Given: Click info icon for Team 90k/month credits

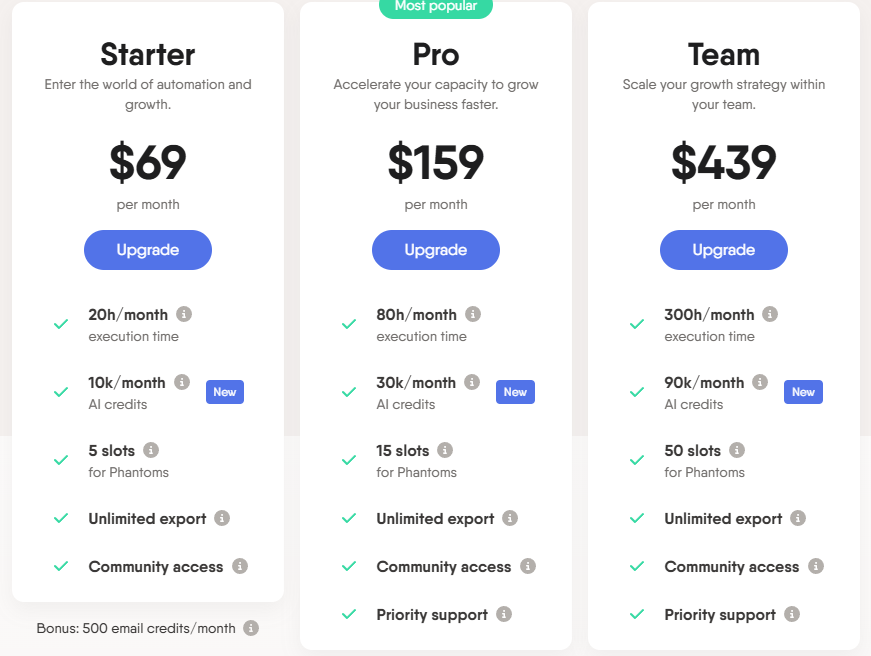Looking at the screenshot, I should [x=760, y=382].
